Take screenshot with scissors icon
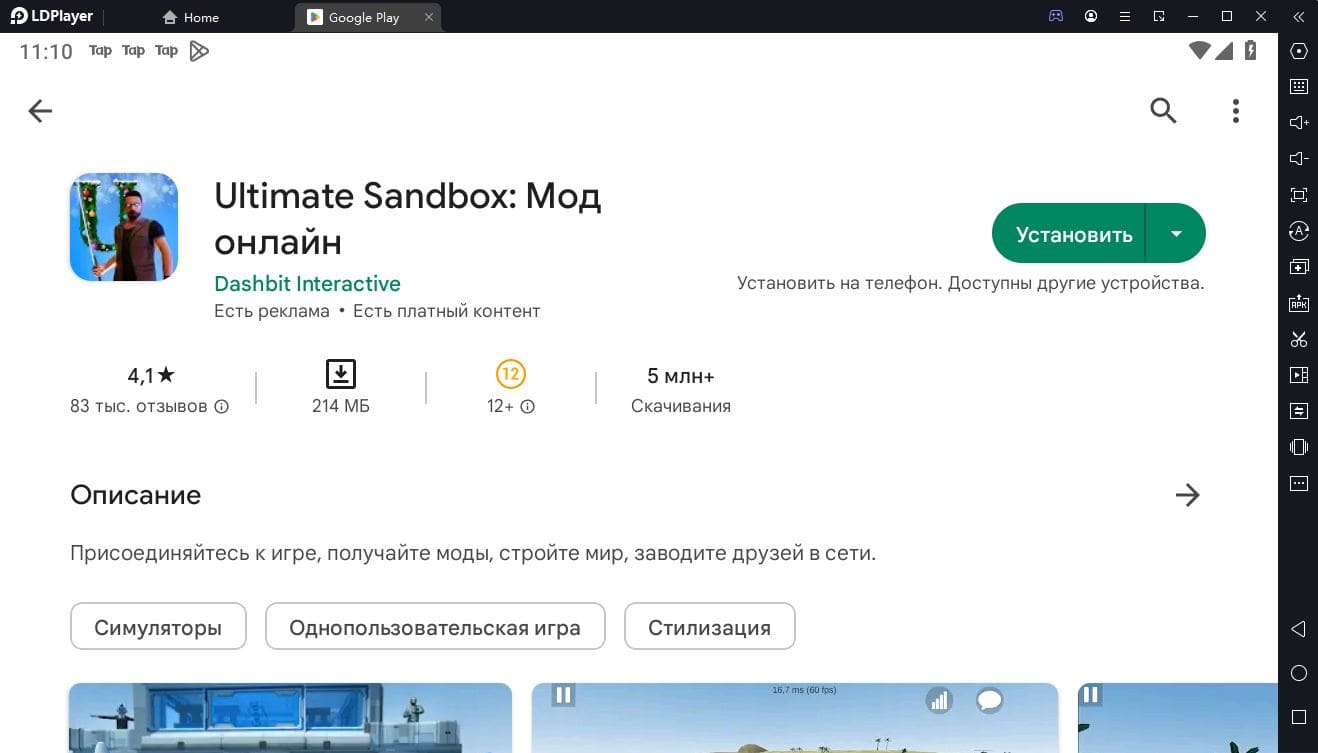Viewport: 1318px width, 753px height. click(x=1299, y=339)
